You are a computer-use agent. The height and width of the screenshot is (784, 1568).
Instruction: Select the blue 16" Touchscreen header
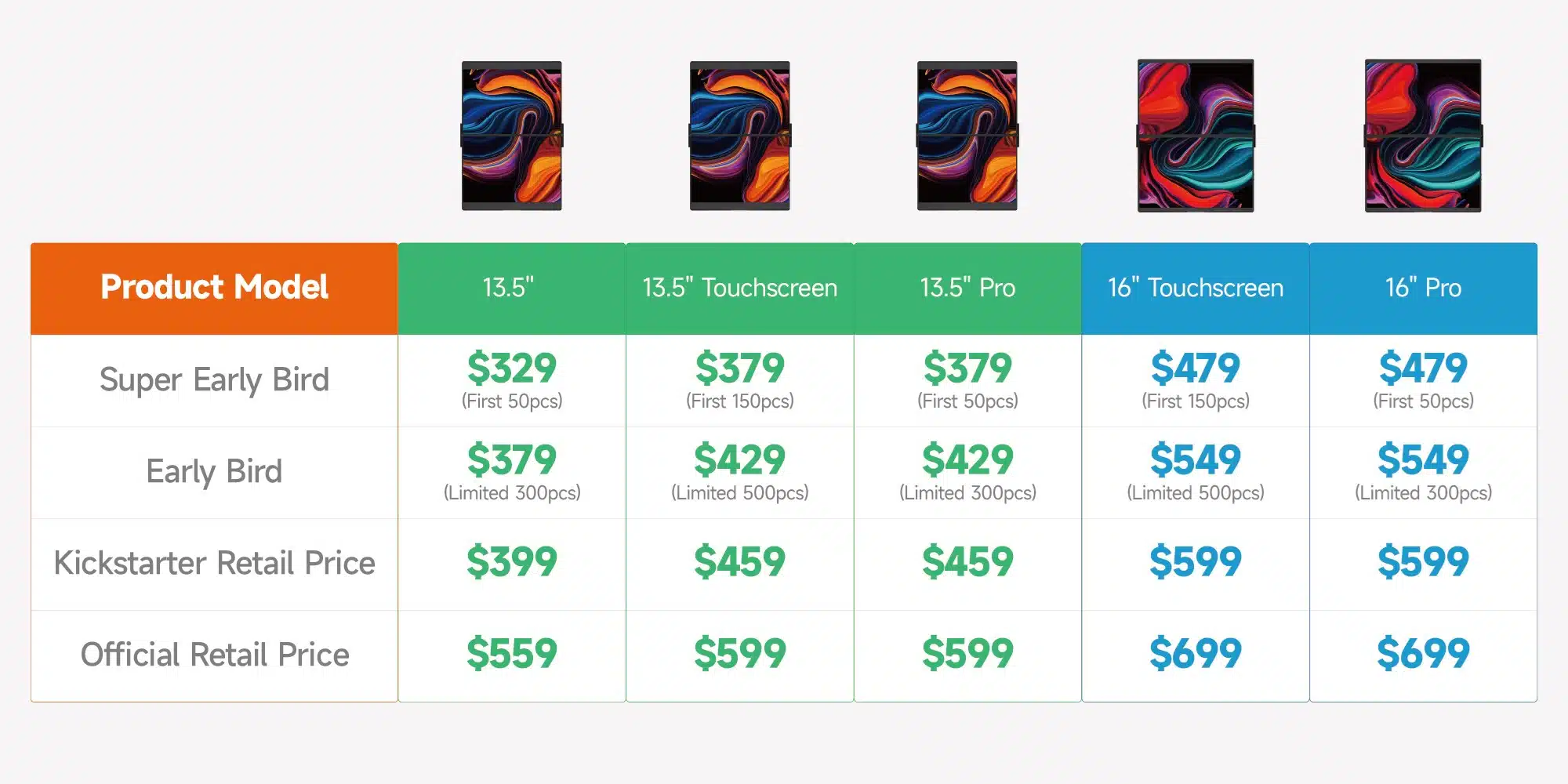(x=1196, y=289)
